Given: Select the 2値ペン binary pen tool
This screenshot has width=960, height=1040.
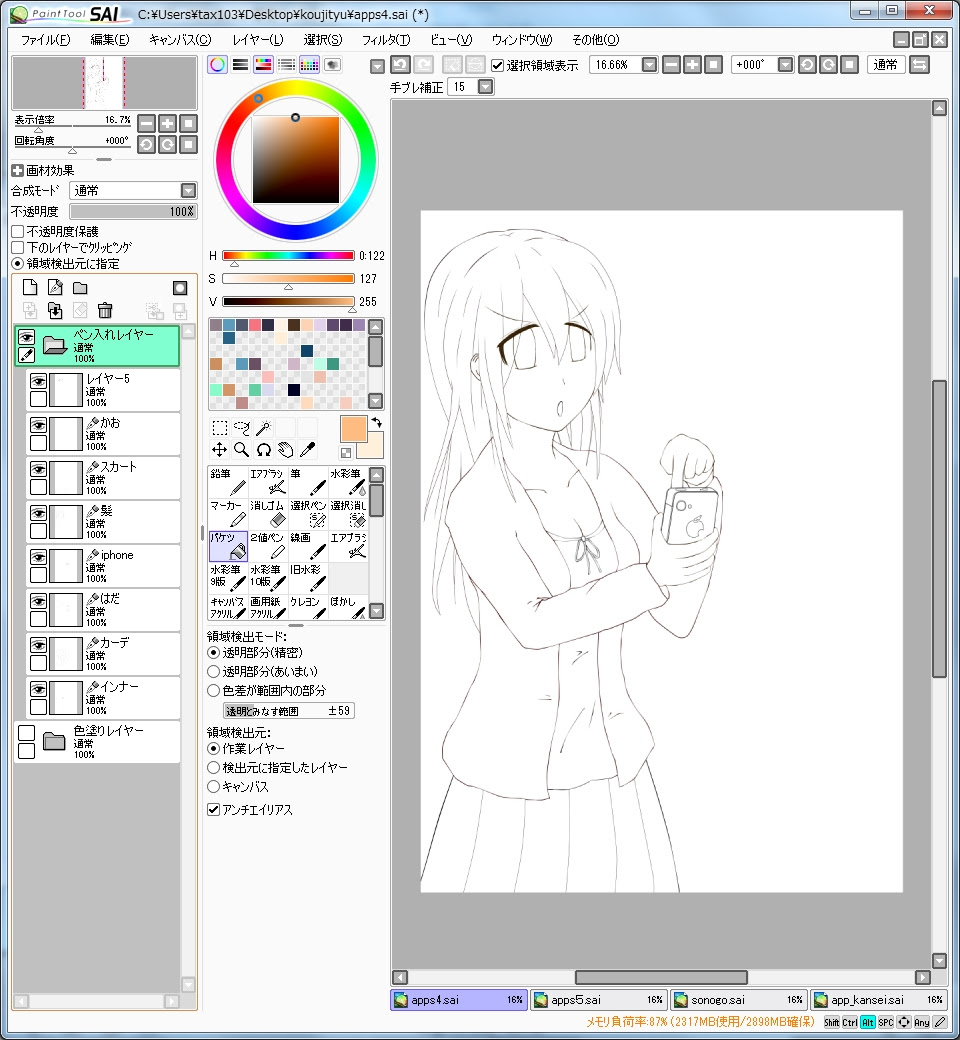Looking at the screenshot, I should point(268,546).
